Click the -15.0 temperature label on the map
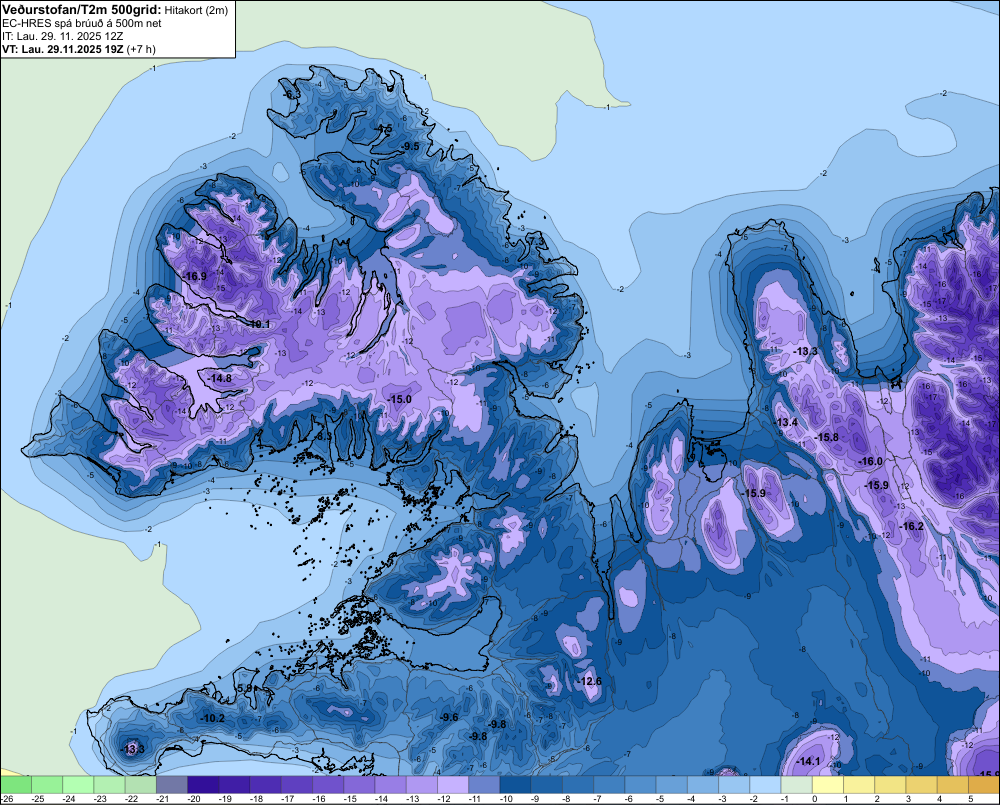This screenshot has width=1000, height=805. [400, 399]
